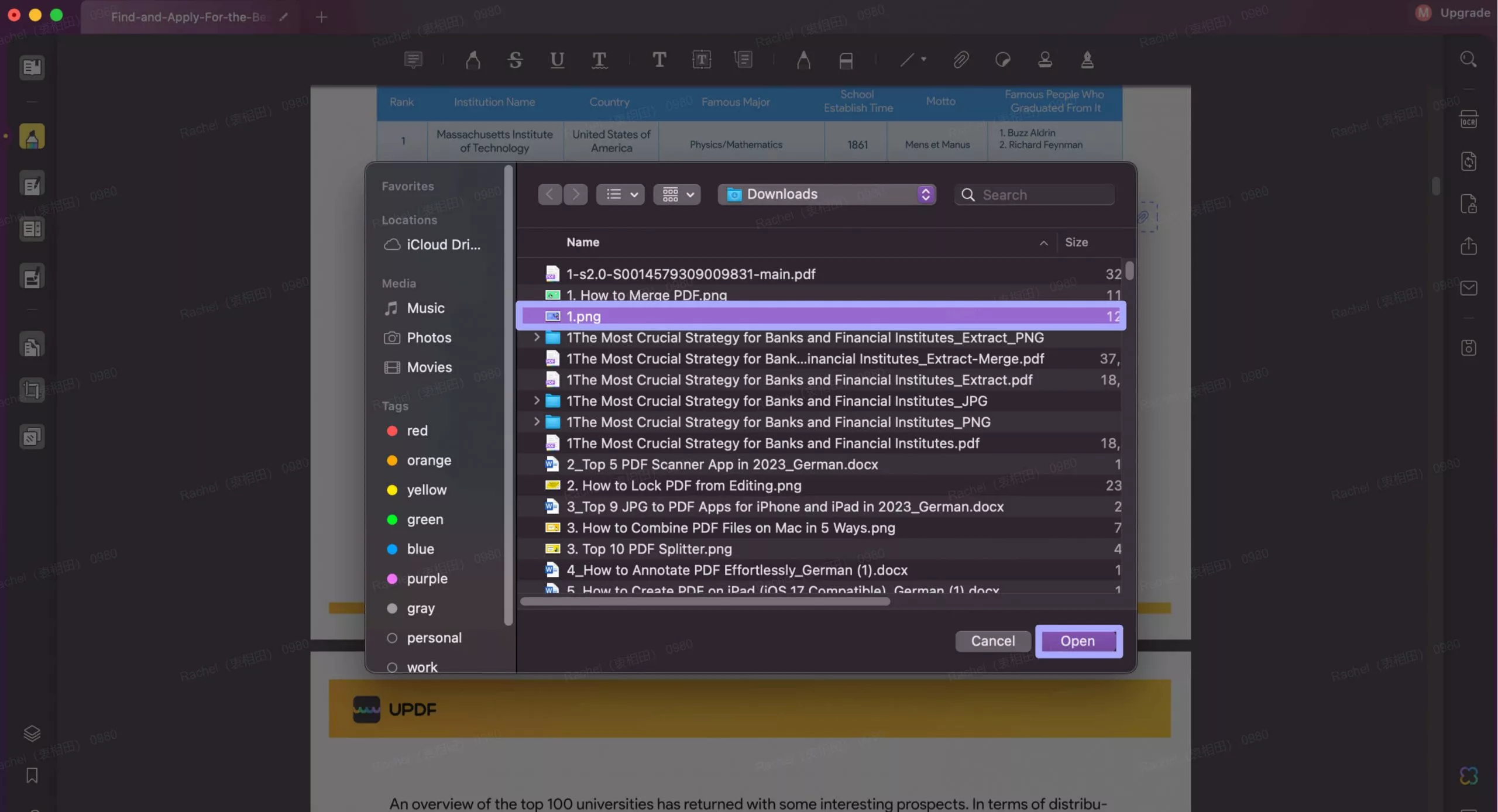
Task: Click the save icon in right sidebar
Action: click(x=1468, y=347)
